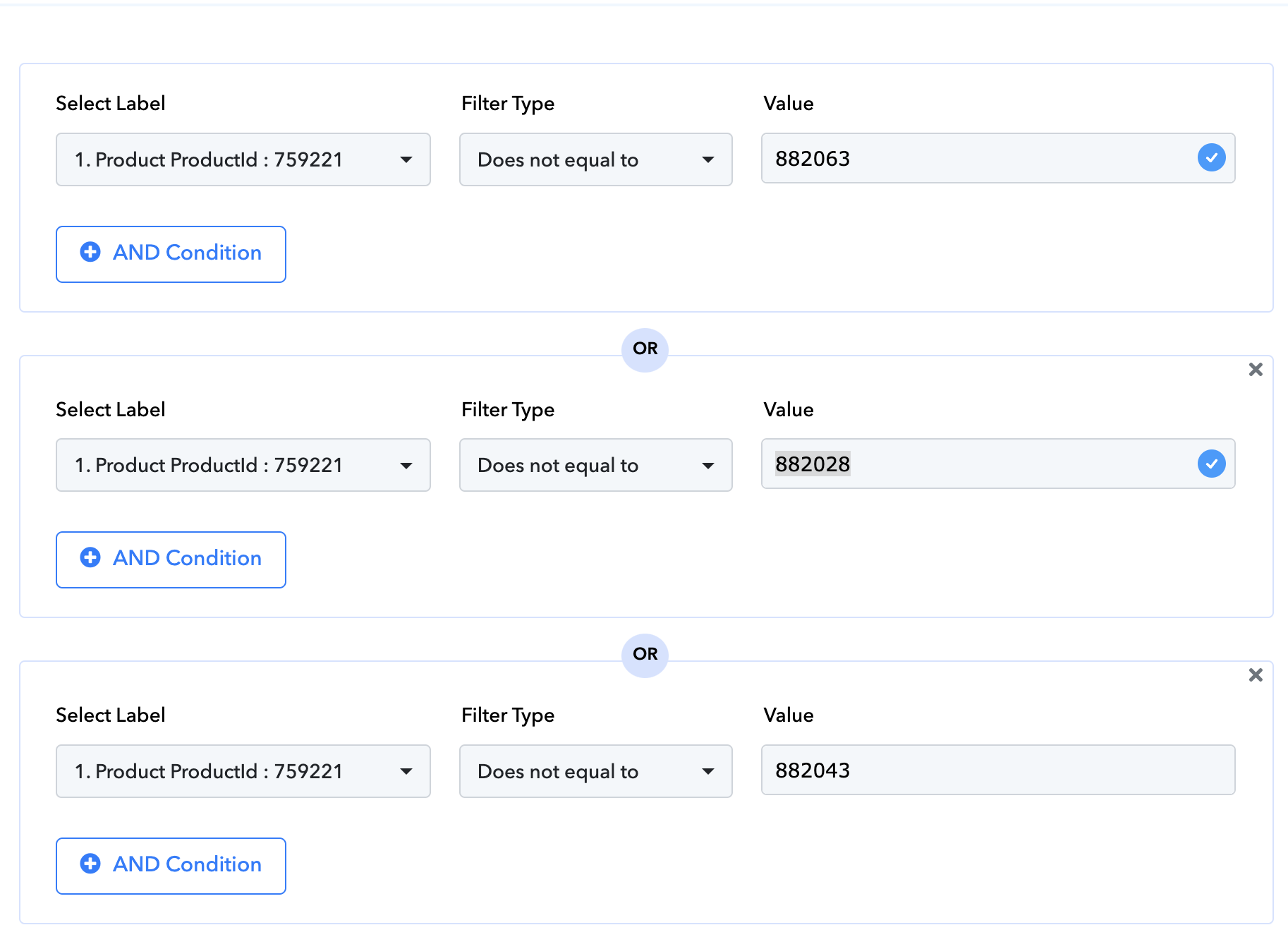Click the blue checkmark icon beside 882028
Image resolution: width=1288 pixels, height=937 pixels.
click(x=1211, y=464)
